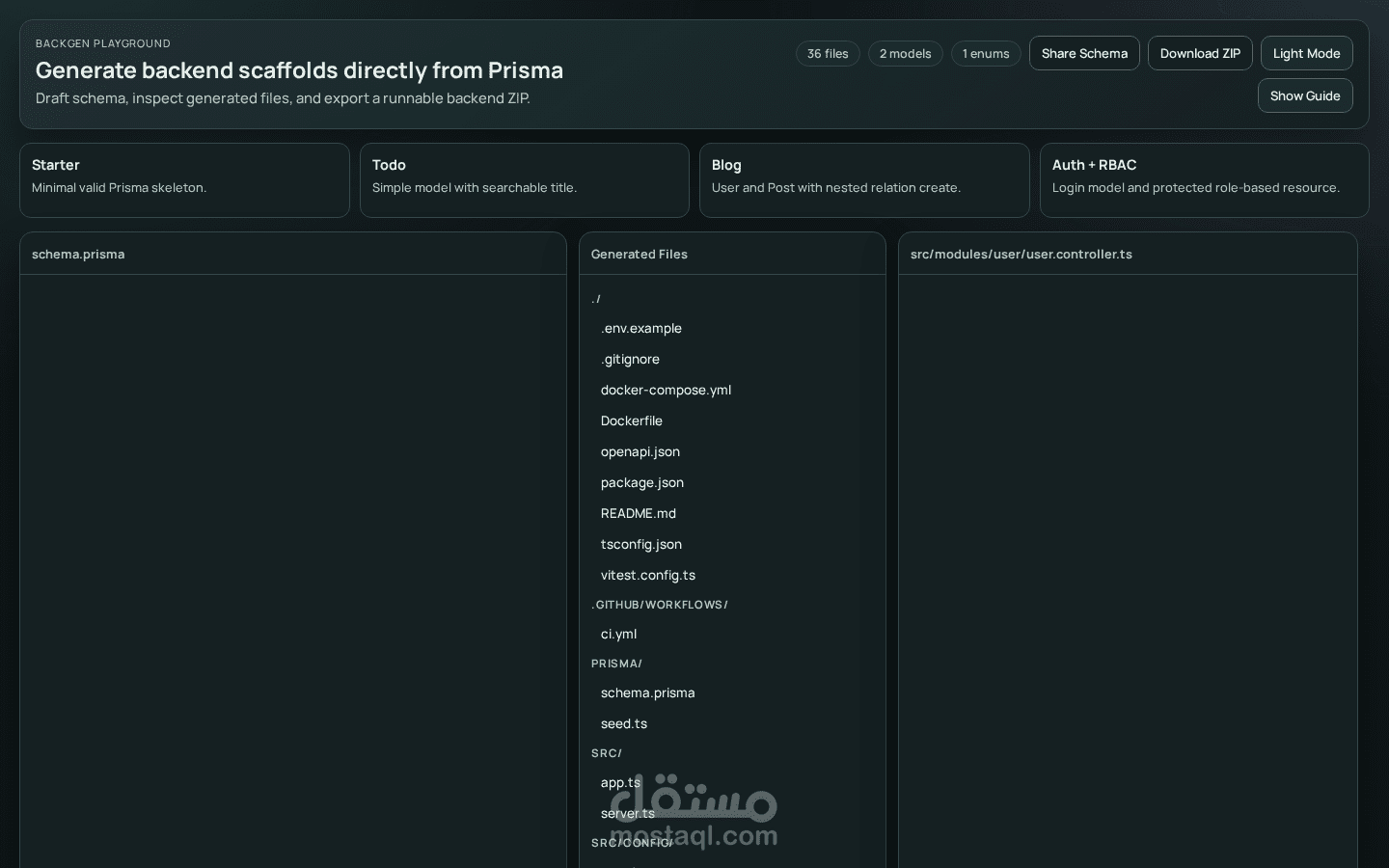Click the Download ZIP button
The height and width of the screenshot is (868, 1389).
1200,53
